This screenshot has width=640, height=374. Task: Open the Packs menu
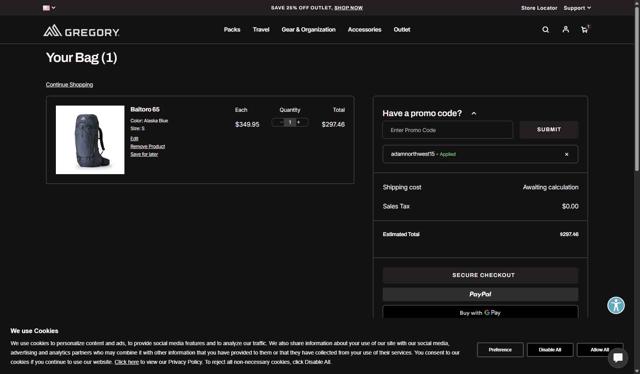[232, 29]
